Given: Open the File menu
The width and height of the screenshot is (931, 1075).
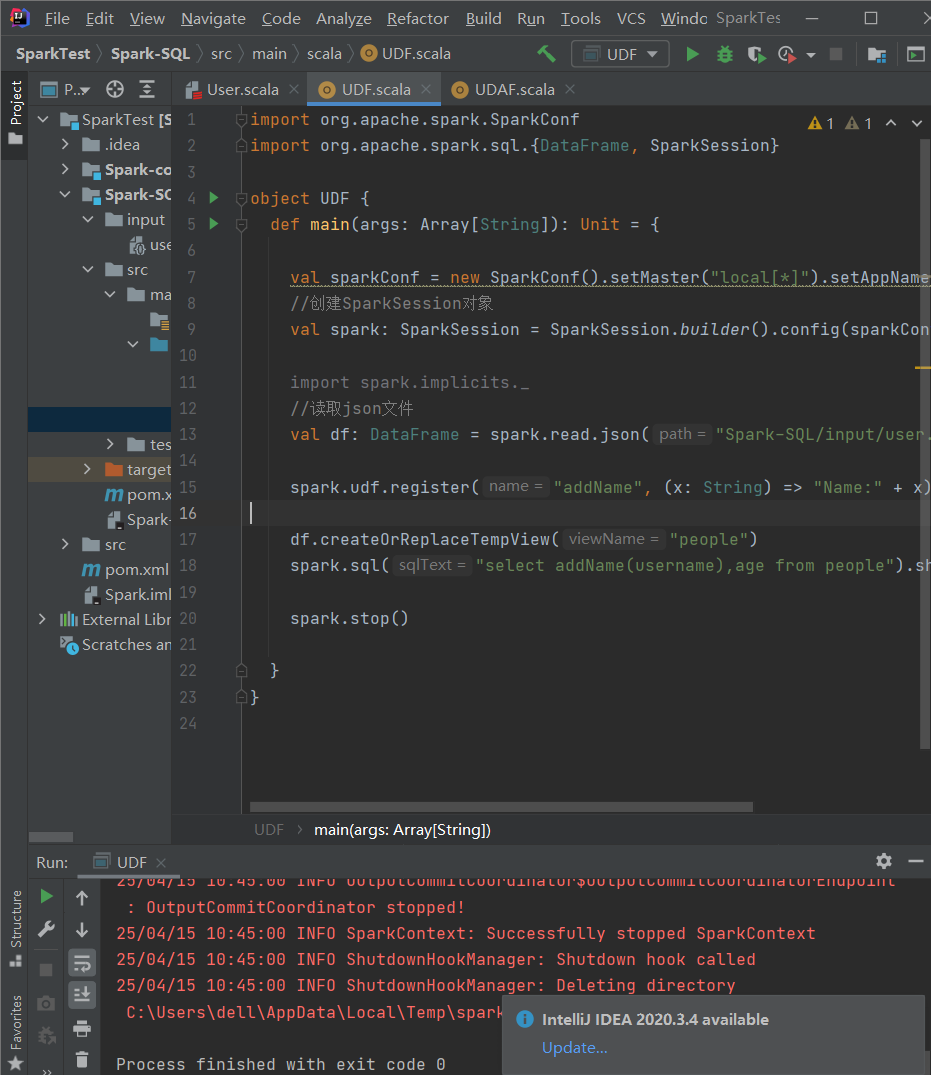Looking at the screenshot, I should tap(57, 19).
